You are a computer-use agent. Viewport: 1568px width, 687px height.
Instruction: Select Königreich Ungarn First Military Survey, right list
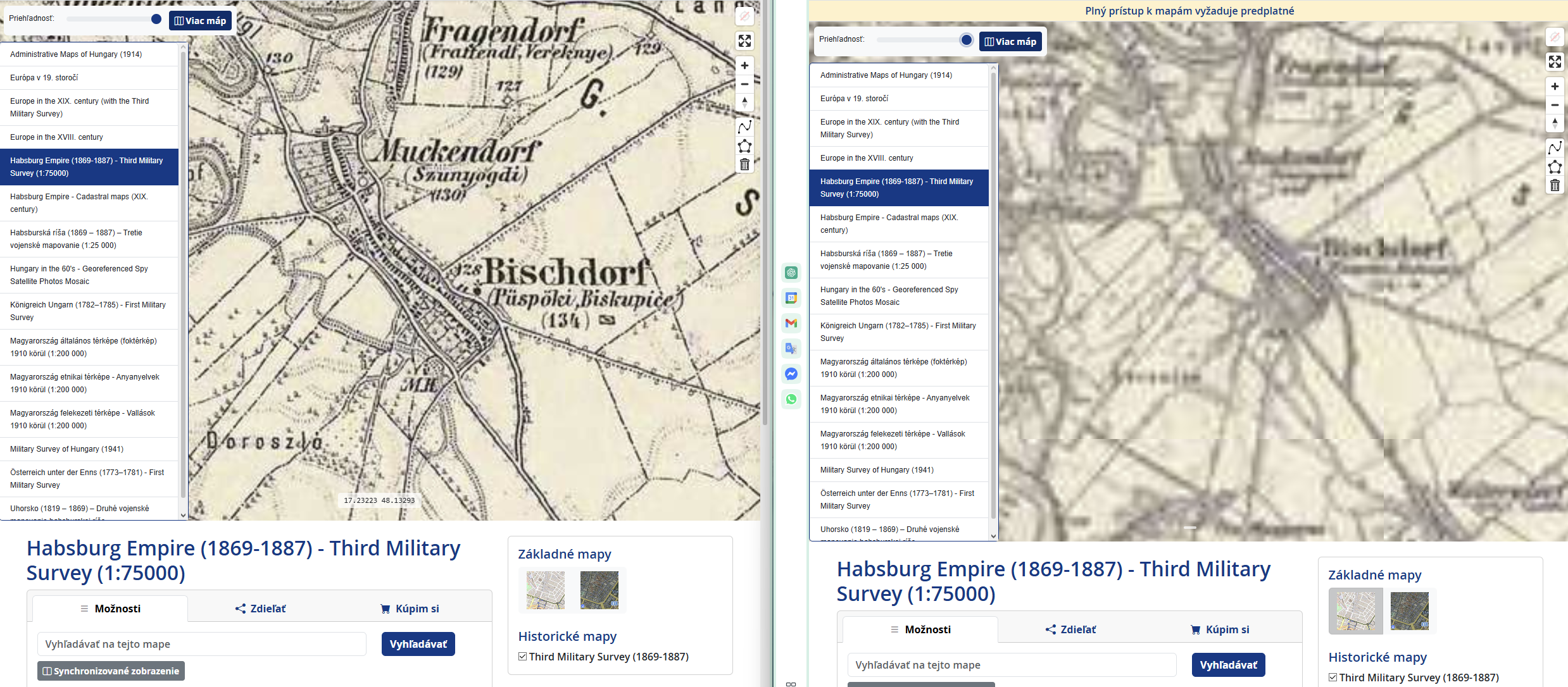click(x=899, y=332)
